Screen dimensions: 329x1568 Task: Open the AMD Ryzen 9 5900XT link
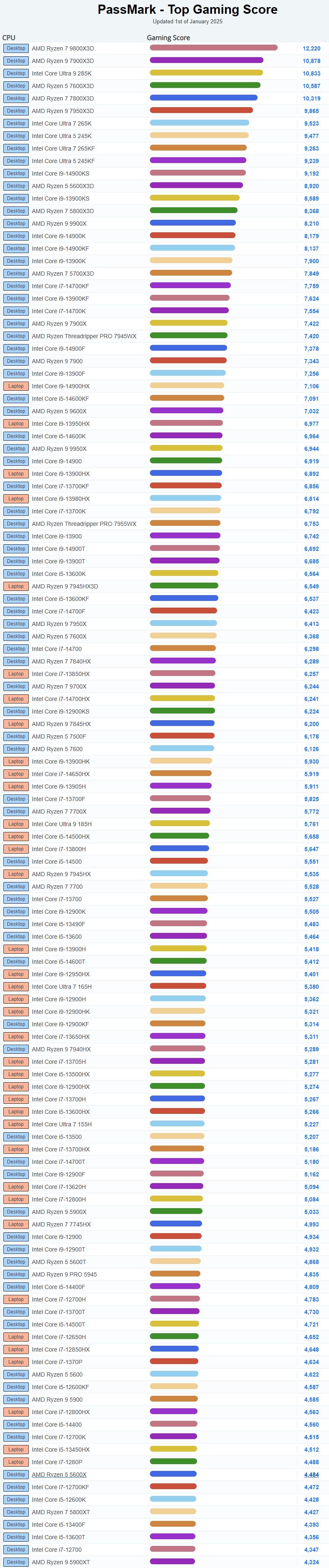[60, 1562]
